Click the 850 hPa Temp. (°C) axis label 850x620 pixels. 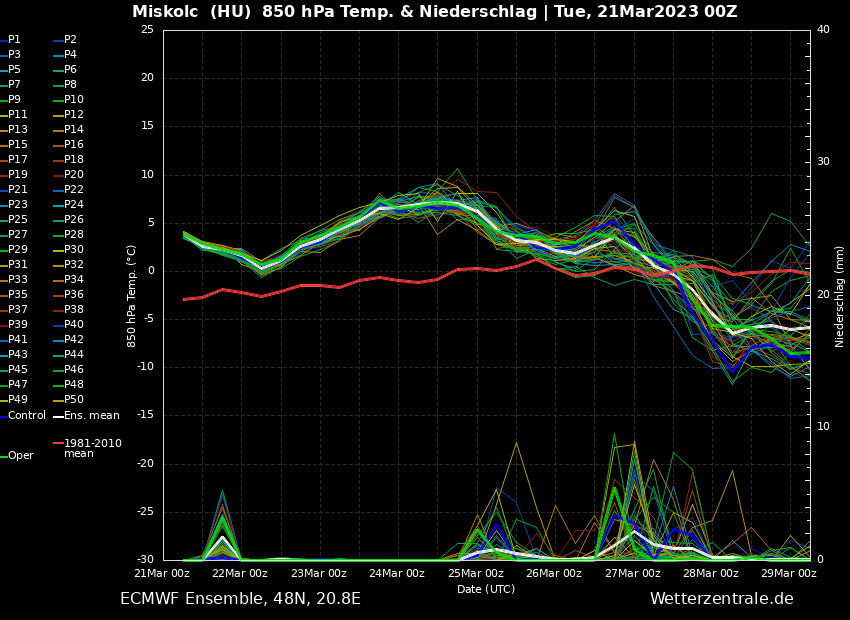point(132,296)
